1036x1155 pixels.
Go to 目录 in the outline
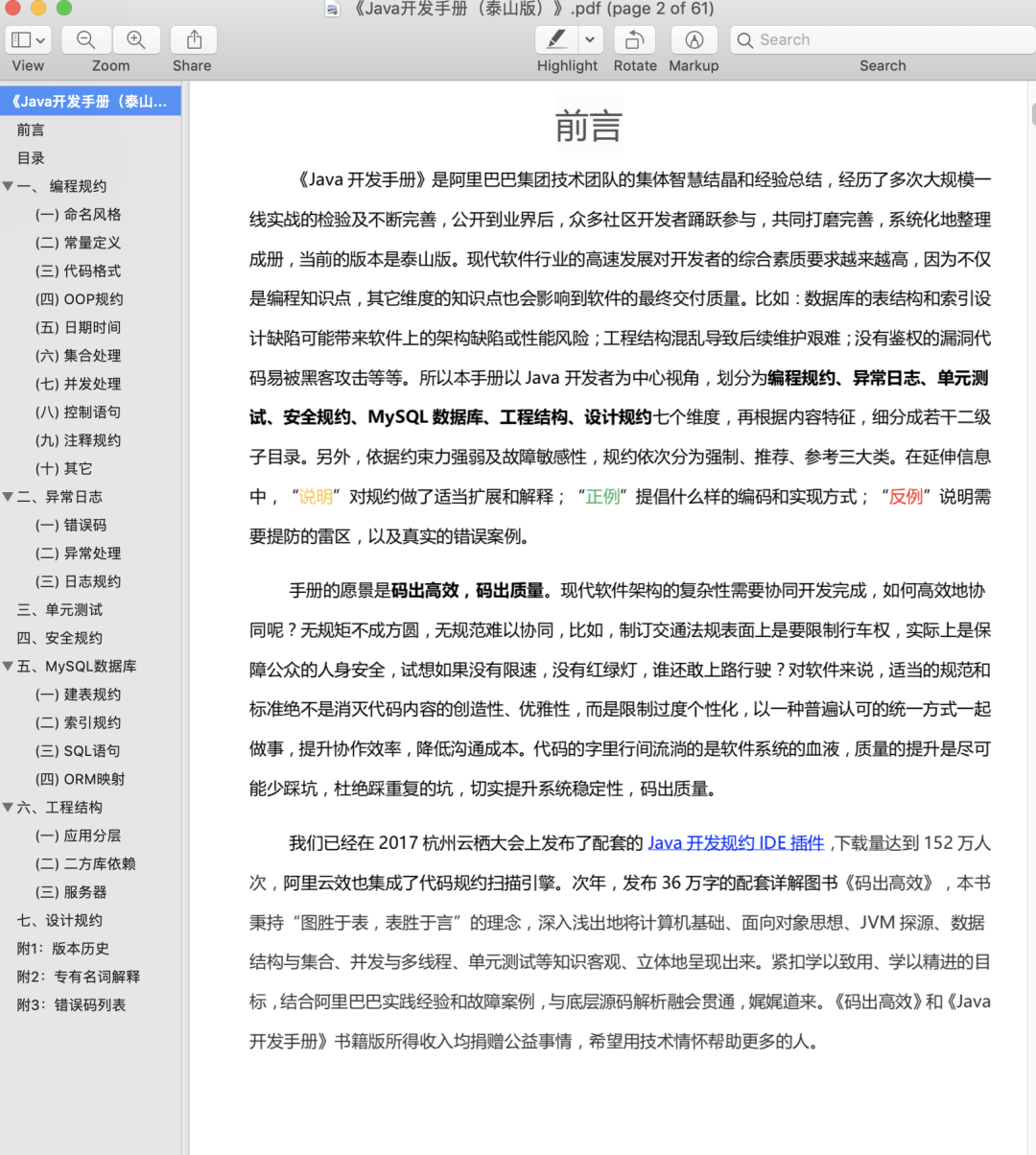[31, 158]
